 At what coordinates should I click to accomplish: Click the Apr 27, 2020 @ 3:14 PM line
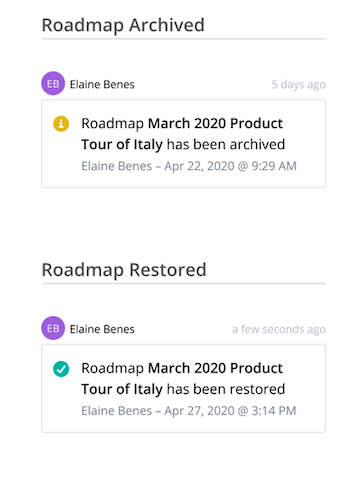tap(189, 411)
